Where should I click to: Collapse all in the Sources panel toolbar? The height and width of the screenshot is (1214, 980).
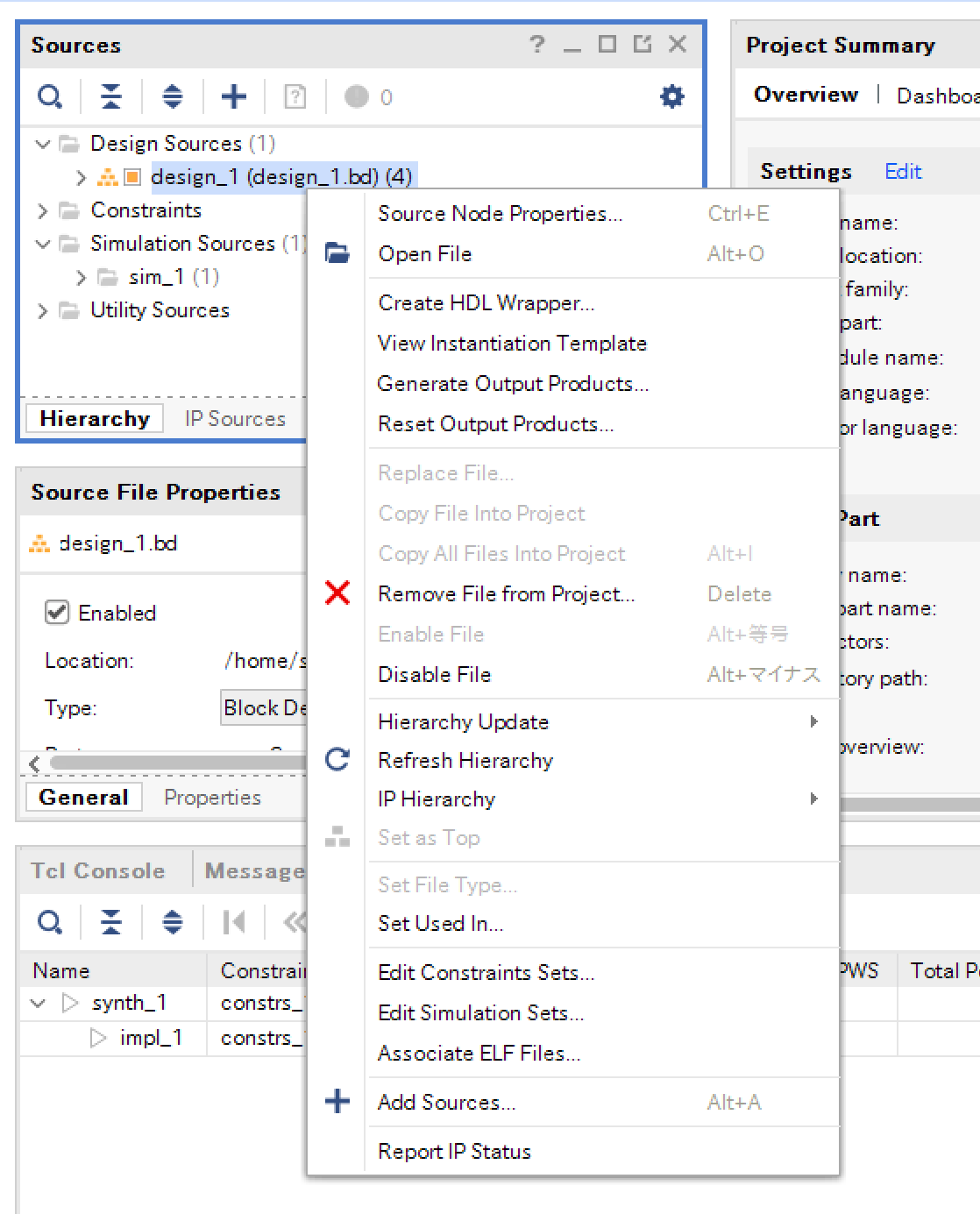pyautogui.click(x=111, y=96)
